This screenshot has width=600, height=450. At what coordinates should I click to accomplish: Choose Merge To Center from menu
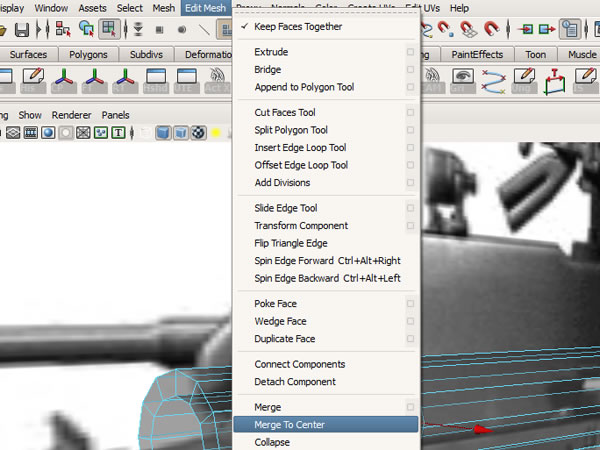326,424
